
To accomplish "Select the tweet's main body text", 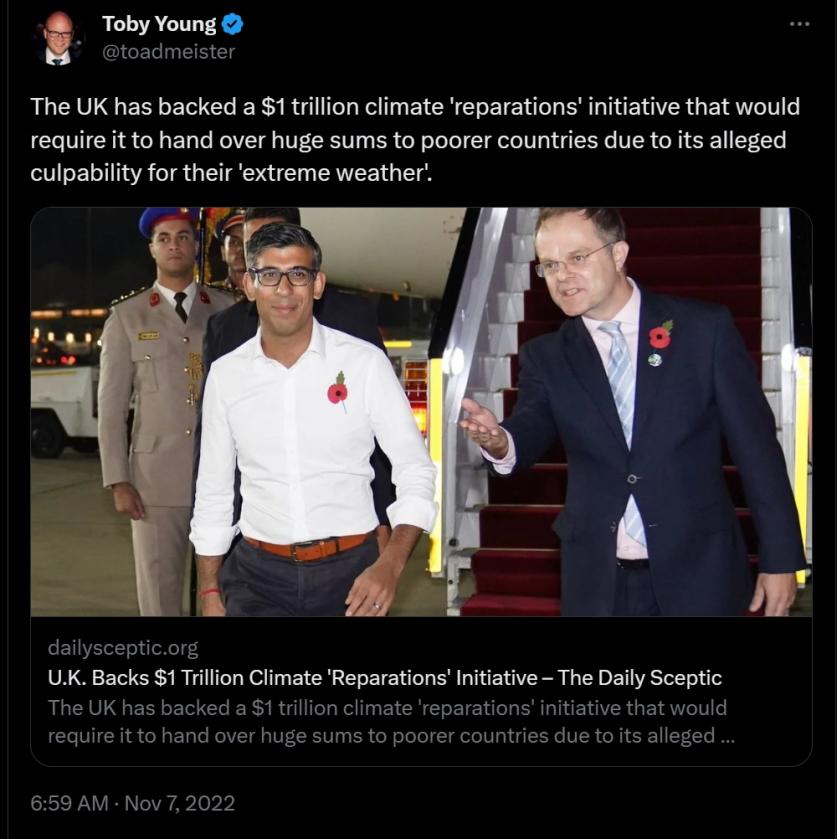I will tap(415, 139).
